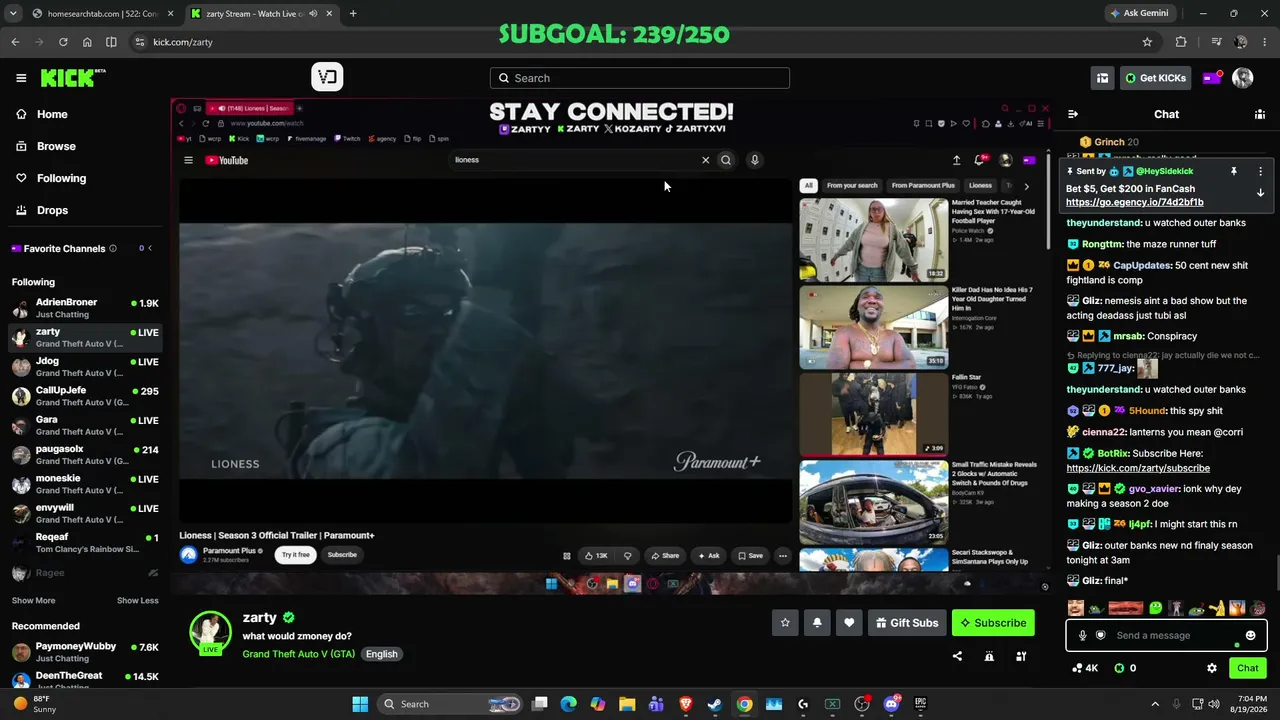Click the 4K channel points counter
Screen dimensions: 1280x720
(x=1084, y=668)
